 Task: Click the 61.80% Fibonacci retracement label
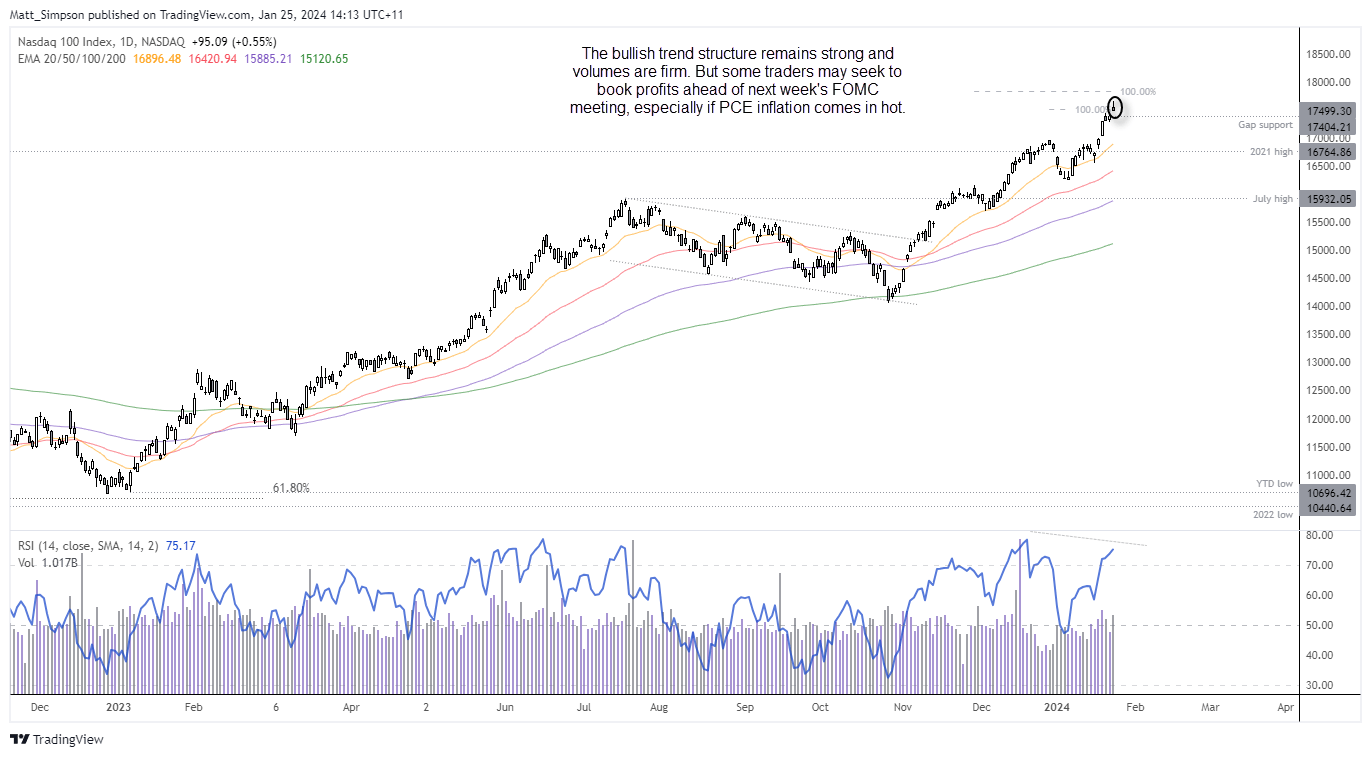click(291, 488)
